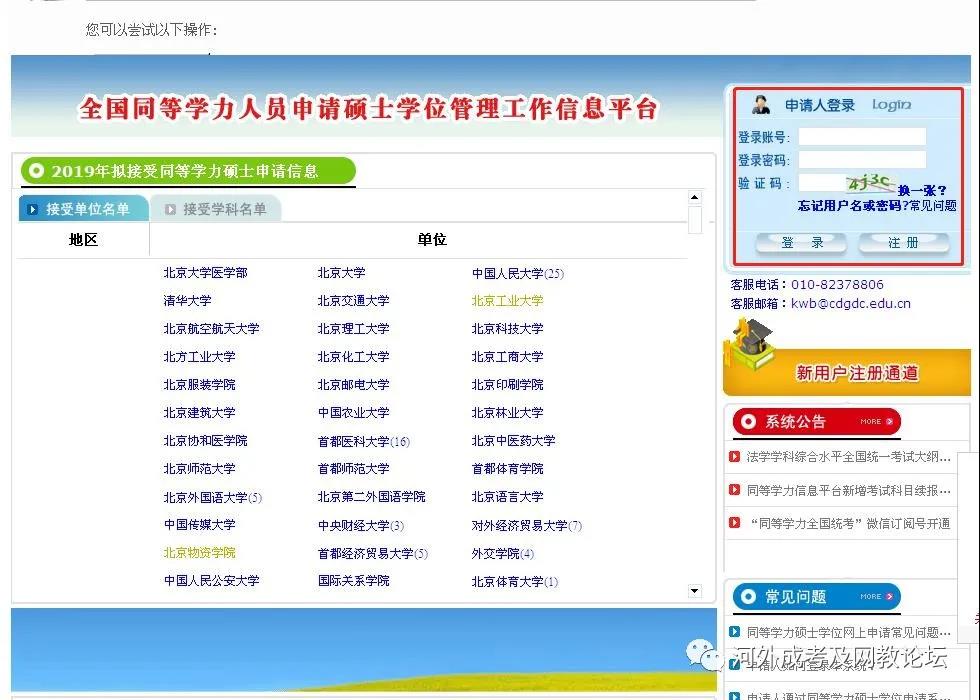Open the 新用户注册通道 banner
Image resolution: width=980 pixels, height=700 pixels.
(x=847, y=372)
